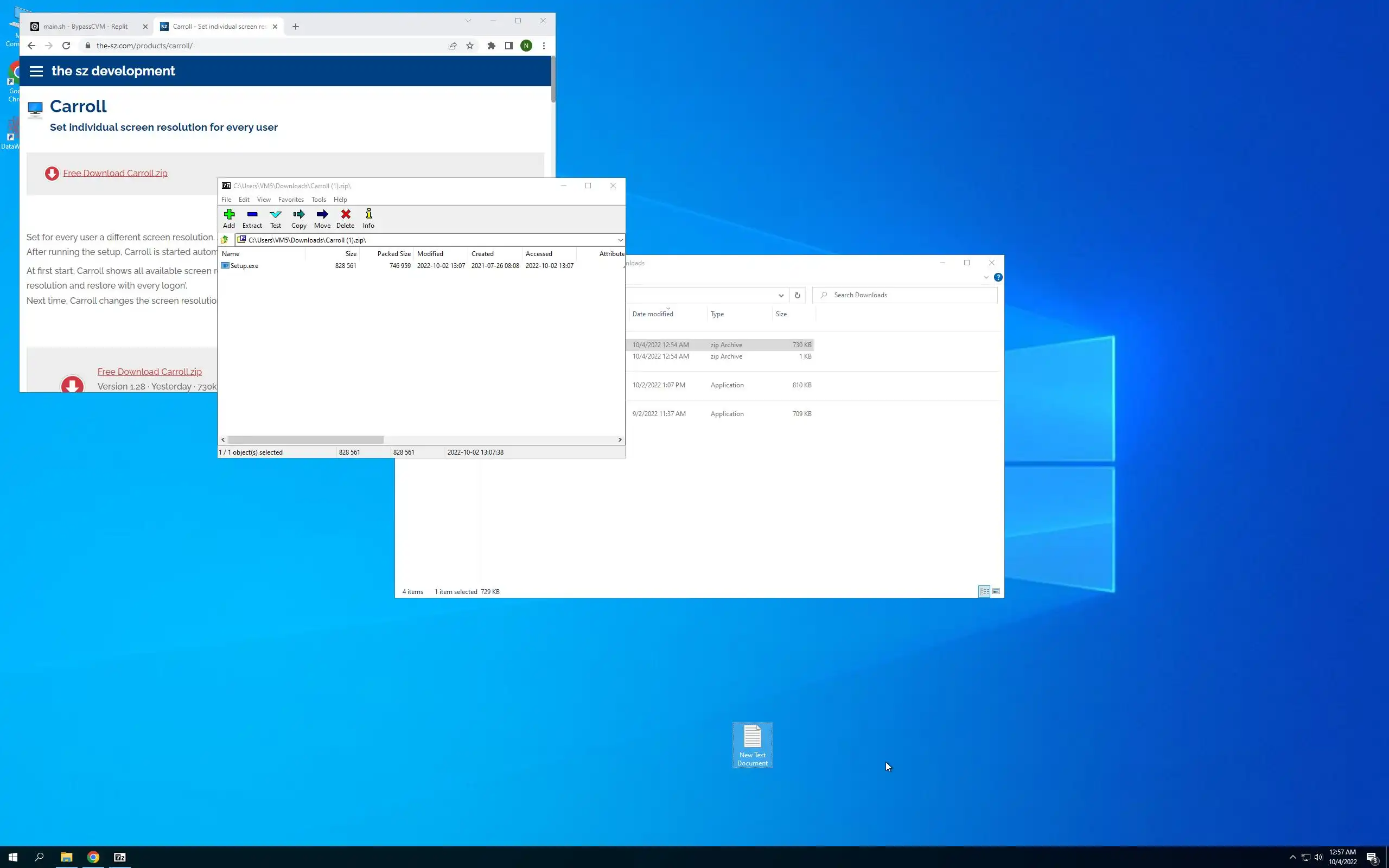Click the Extract toolbar icon

pos(252,218)
